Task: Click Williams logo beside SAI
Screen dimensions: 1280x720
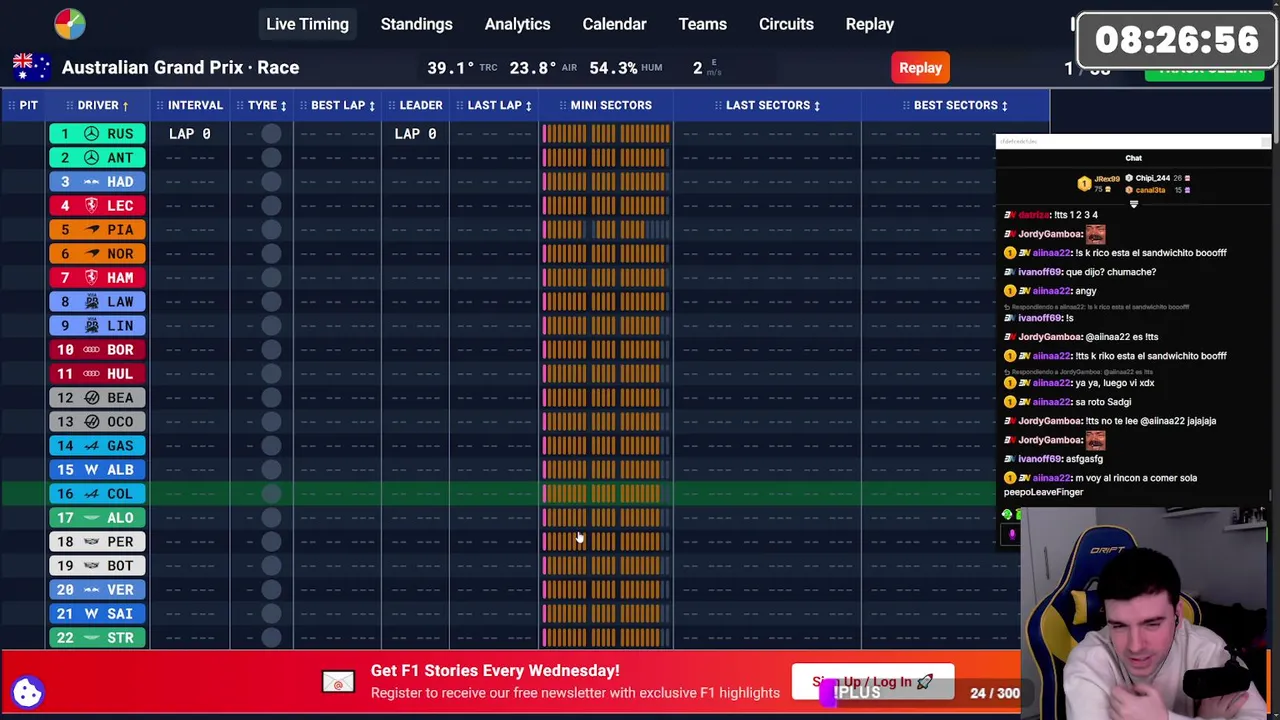Action: tap(92, 614)
